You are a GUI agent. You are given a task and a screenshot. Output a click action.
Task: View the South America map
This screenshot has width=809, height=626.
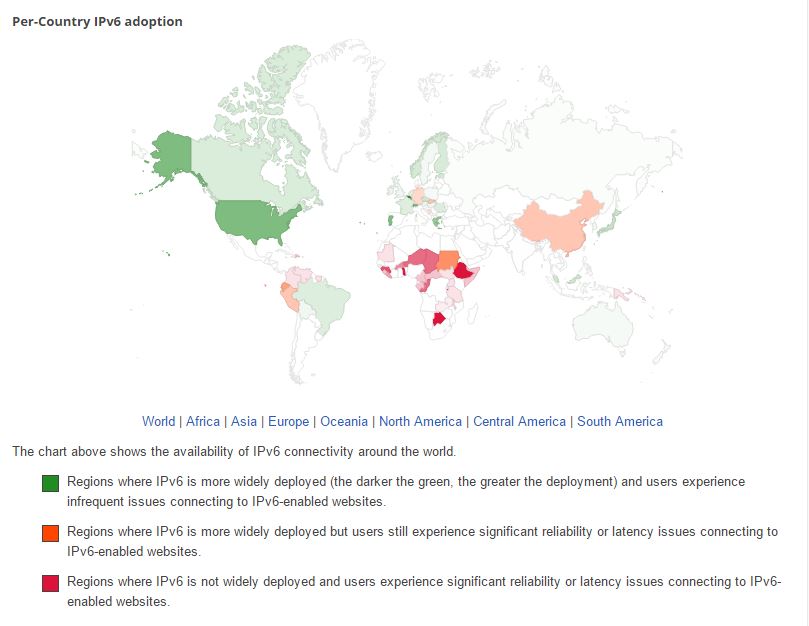coord(619,421)
